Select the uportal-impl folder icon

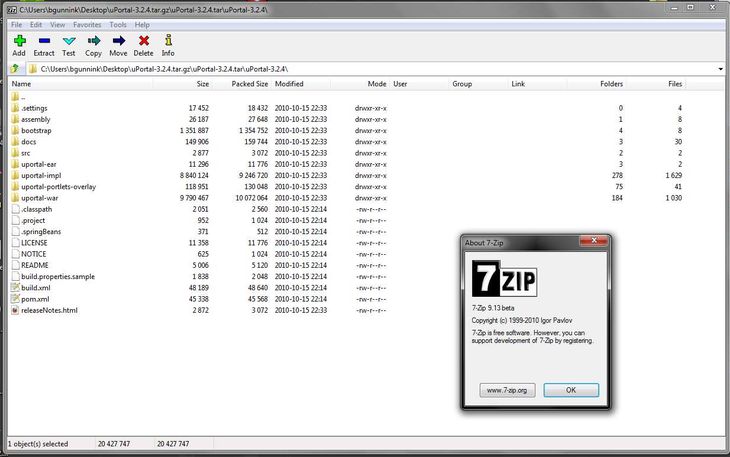pyautogui.click(x=15, y=175)
